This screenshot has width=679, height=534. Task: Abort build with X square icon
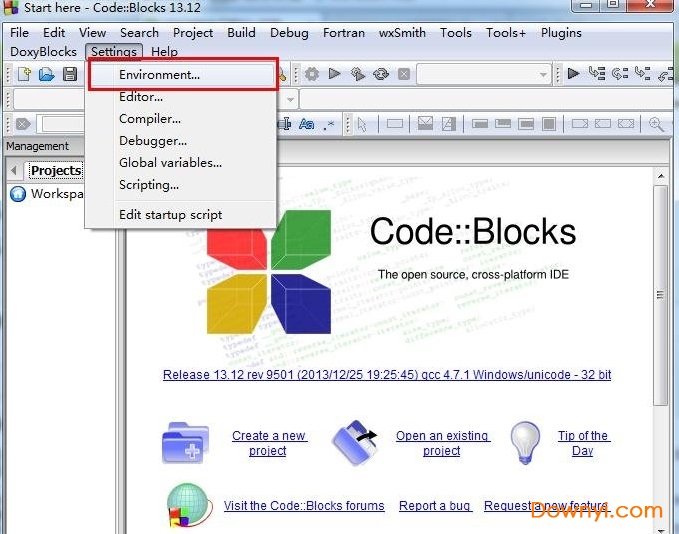(x=404, y=74)
